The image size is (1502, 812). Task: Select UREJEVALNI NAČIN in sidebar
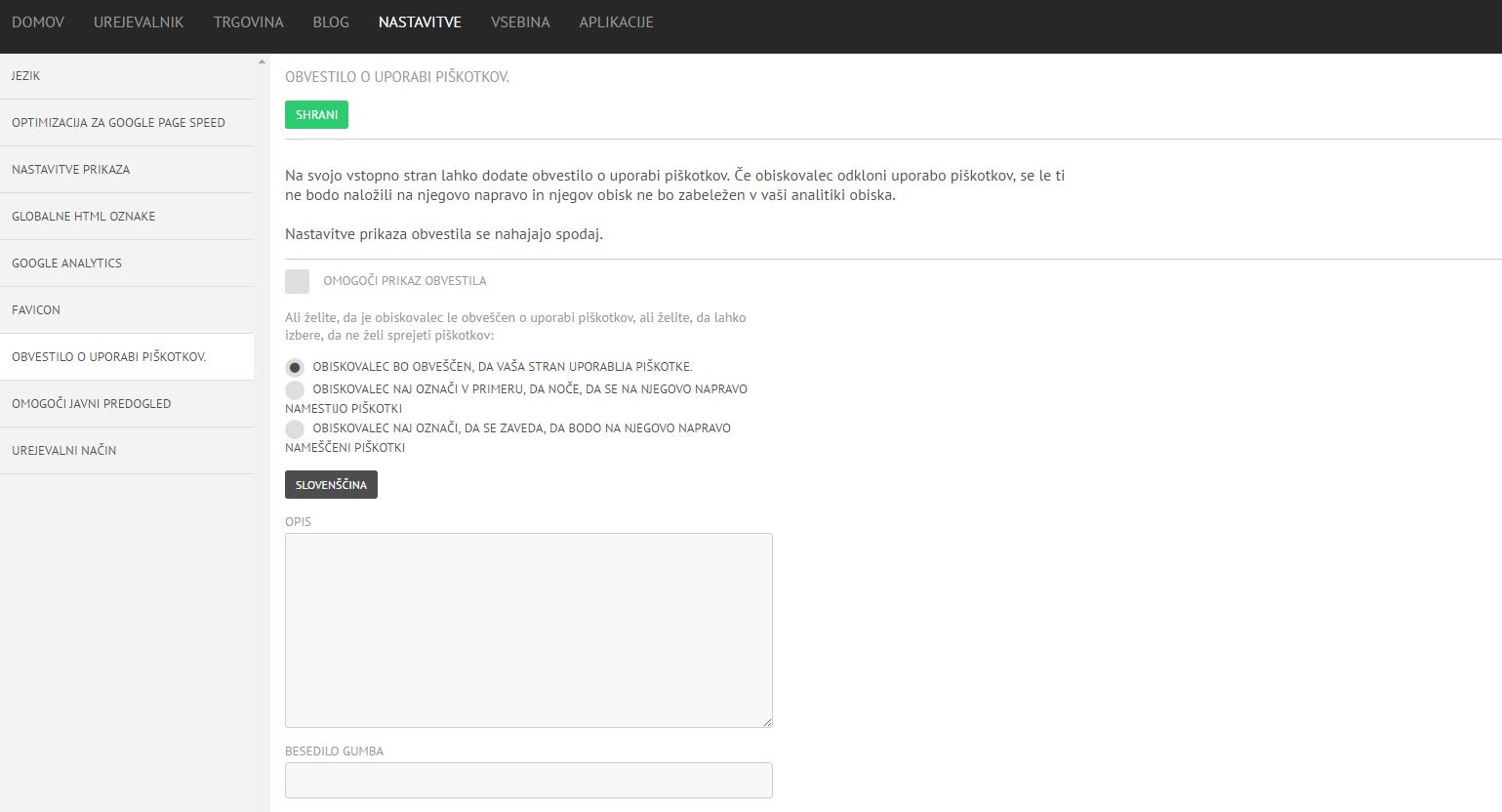(127, 451)
